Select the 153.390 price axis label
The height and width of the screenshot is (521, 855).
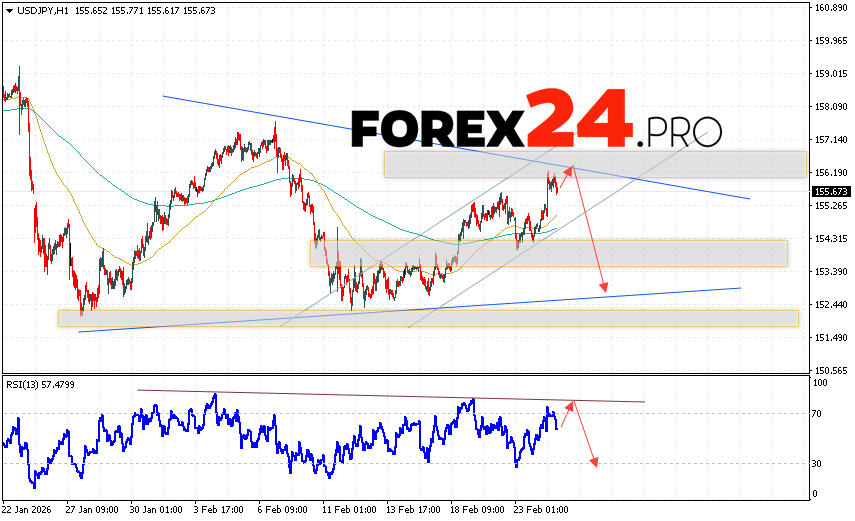[x=831, y=272]
